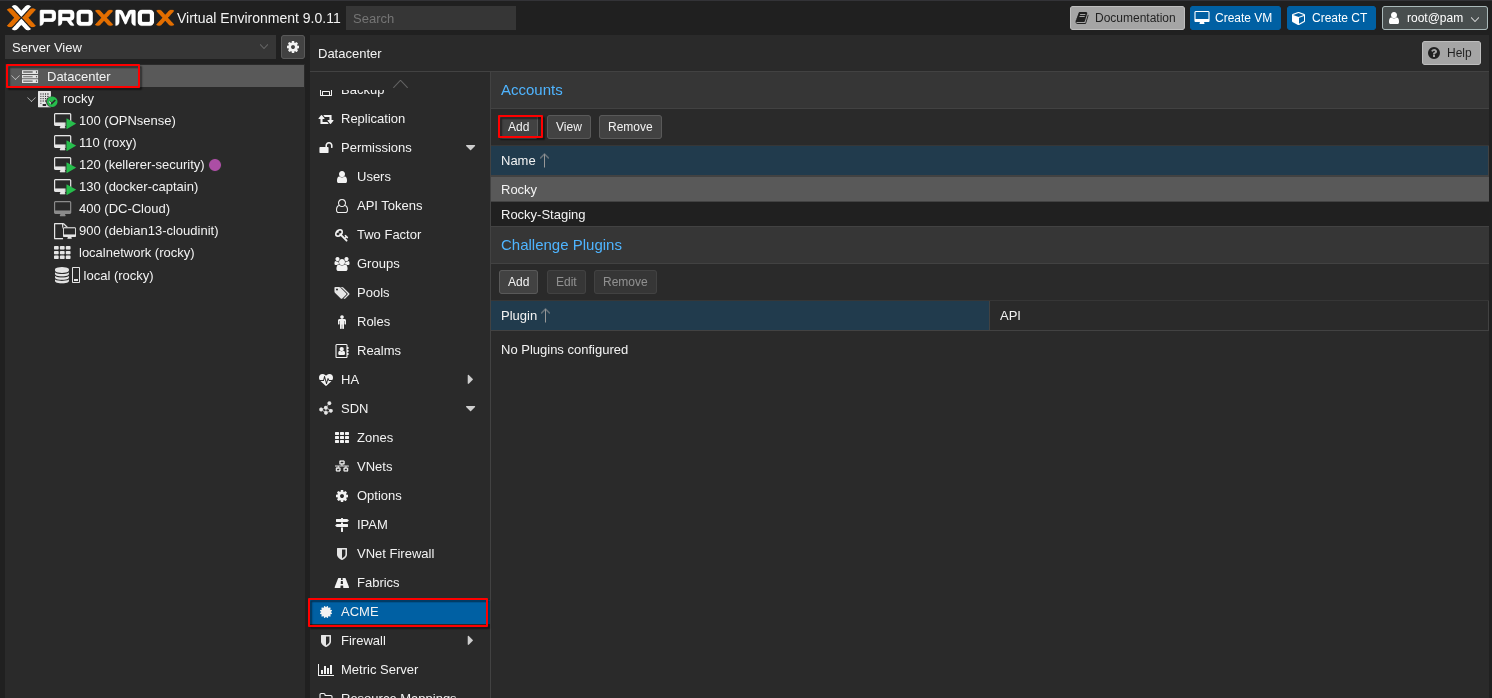This screenshot has width=1492, height=698.
Task: Click the VNet Firewall shield icon
Action: [342, 554]
